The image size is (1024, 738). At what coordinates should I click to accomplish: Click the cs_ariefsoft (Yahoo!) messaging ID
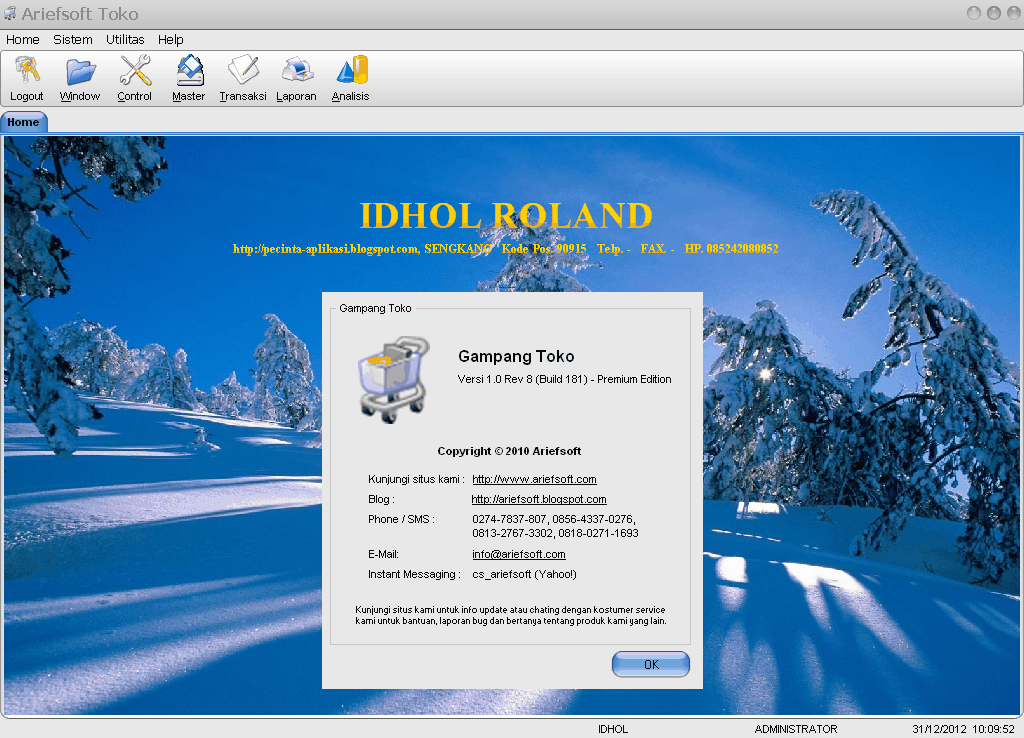click(524, 575)
